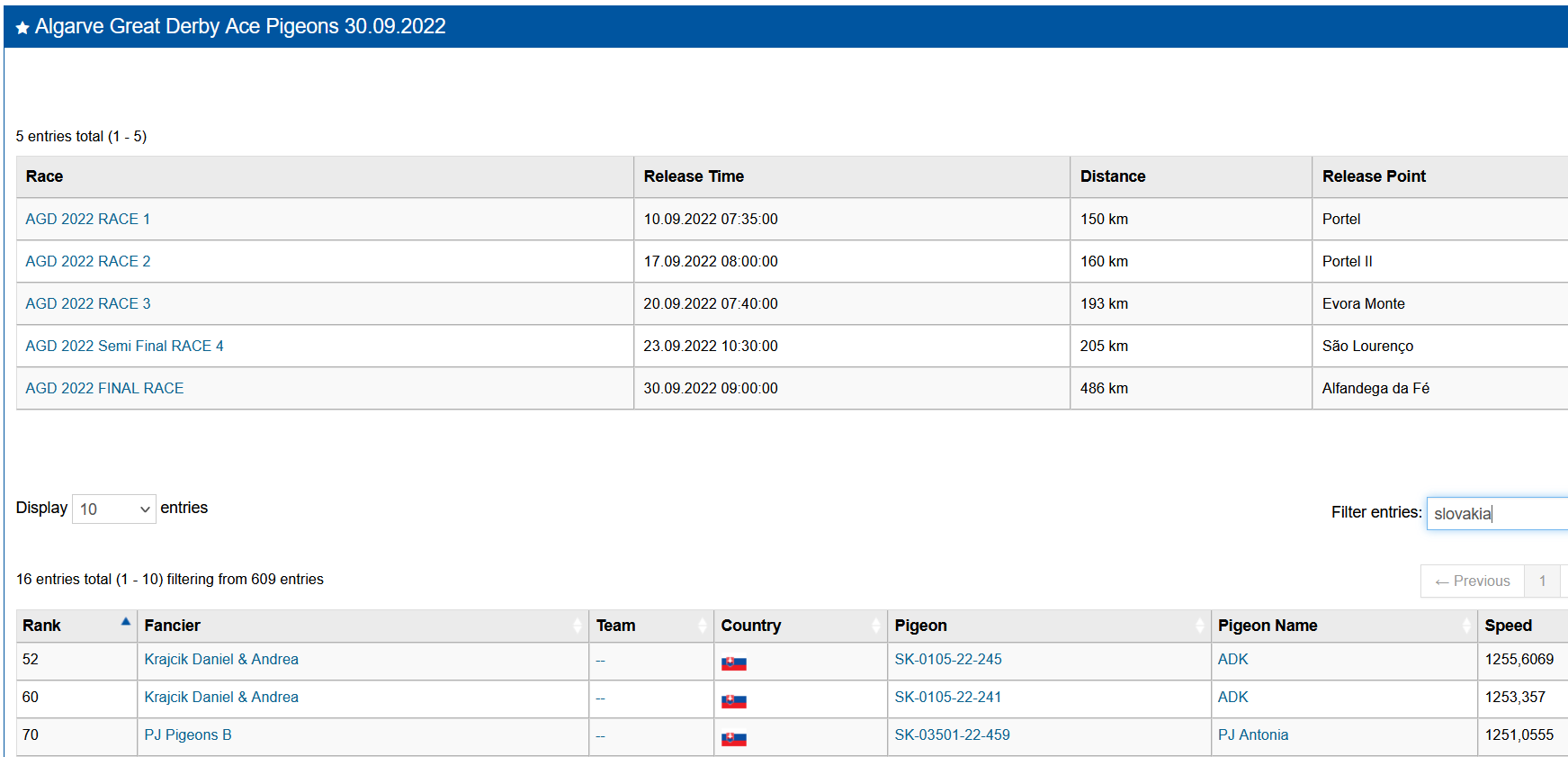Open PJ Antonia pigeon name link
Viewport: 1568px width, 757px height.
pos(1253,734)
